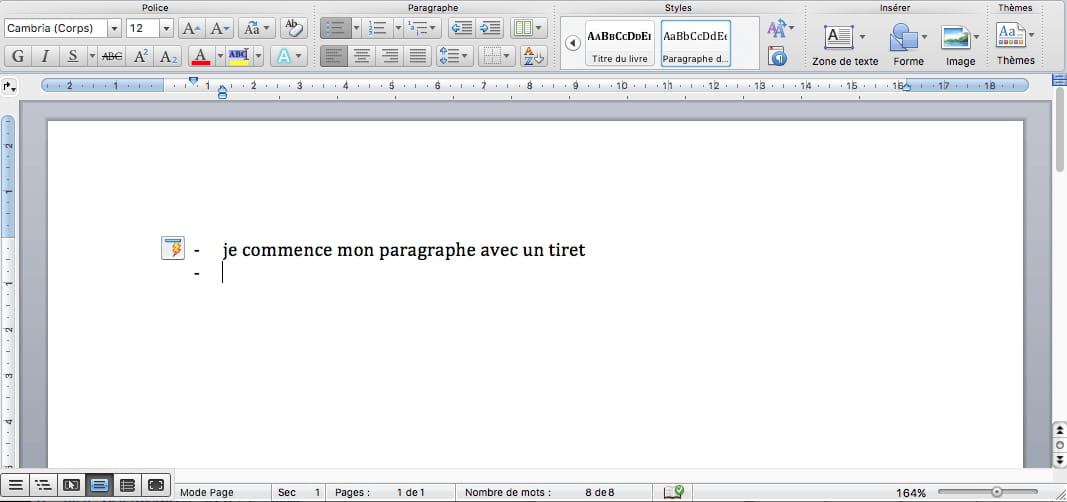Select the 'Titre du livre' style
This screenshot has height=502, width=1067.
click(x=619, y=43)
